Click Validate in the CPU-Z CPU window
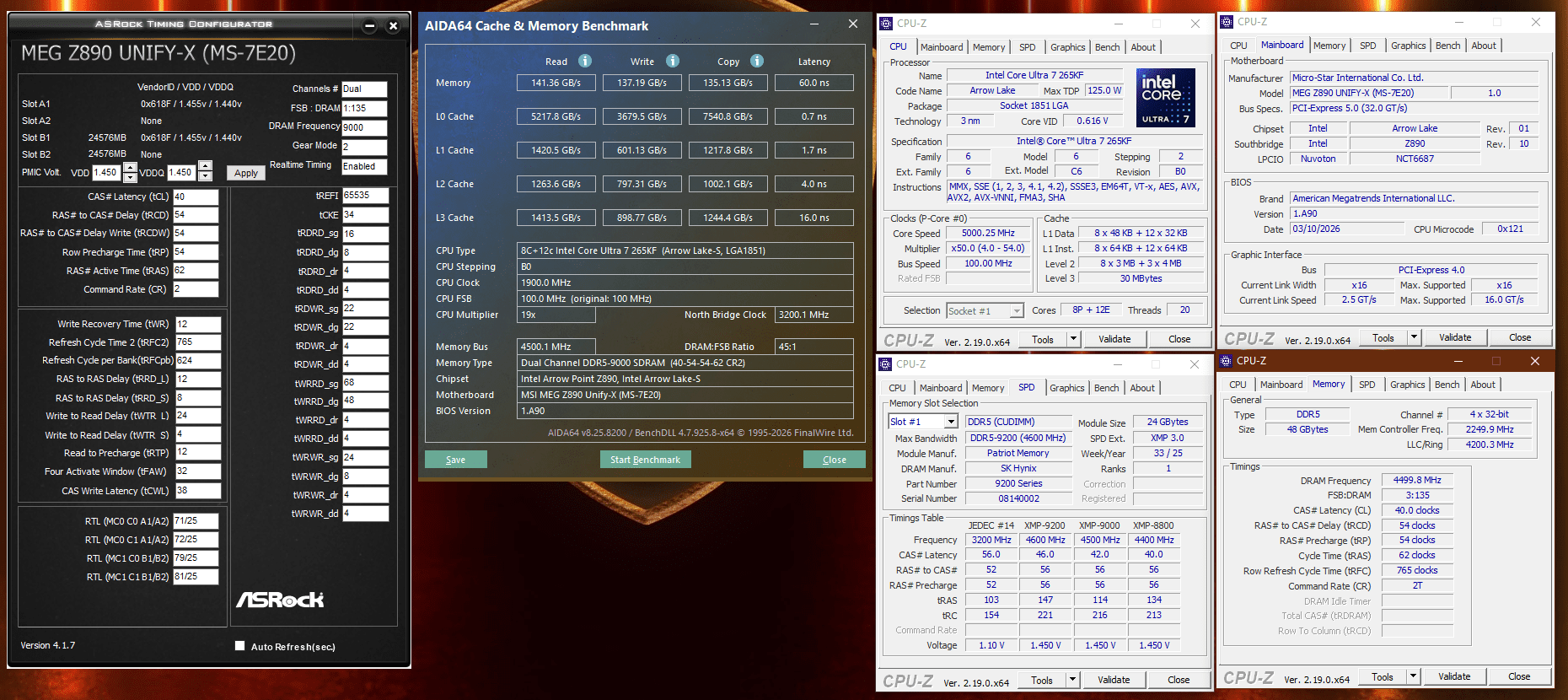The image size is (1568, 700). [1114, 339]
